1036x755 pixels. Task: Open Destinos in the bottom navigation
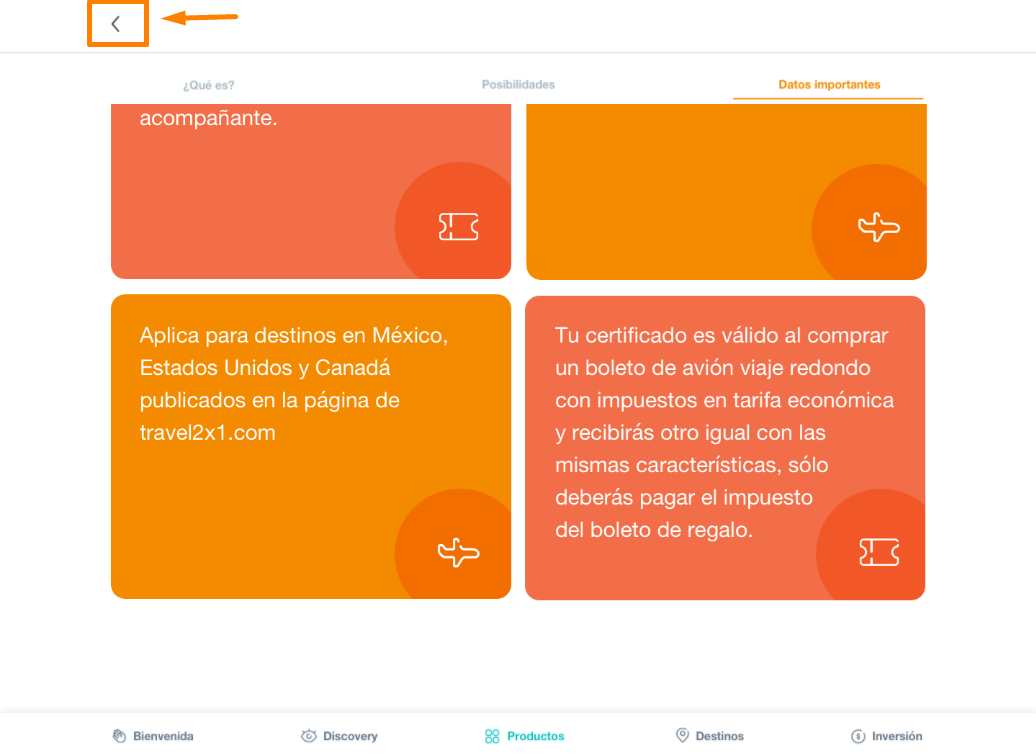pyautogui.click(x=710, y=736)
